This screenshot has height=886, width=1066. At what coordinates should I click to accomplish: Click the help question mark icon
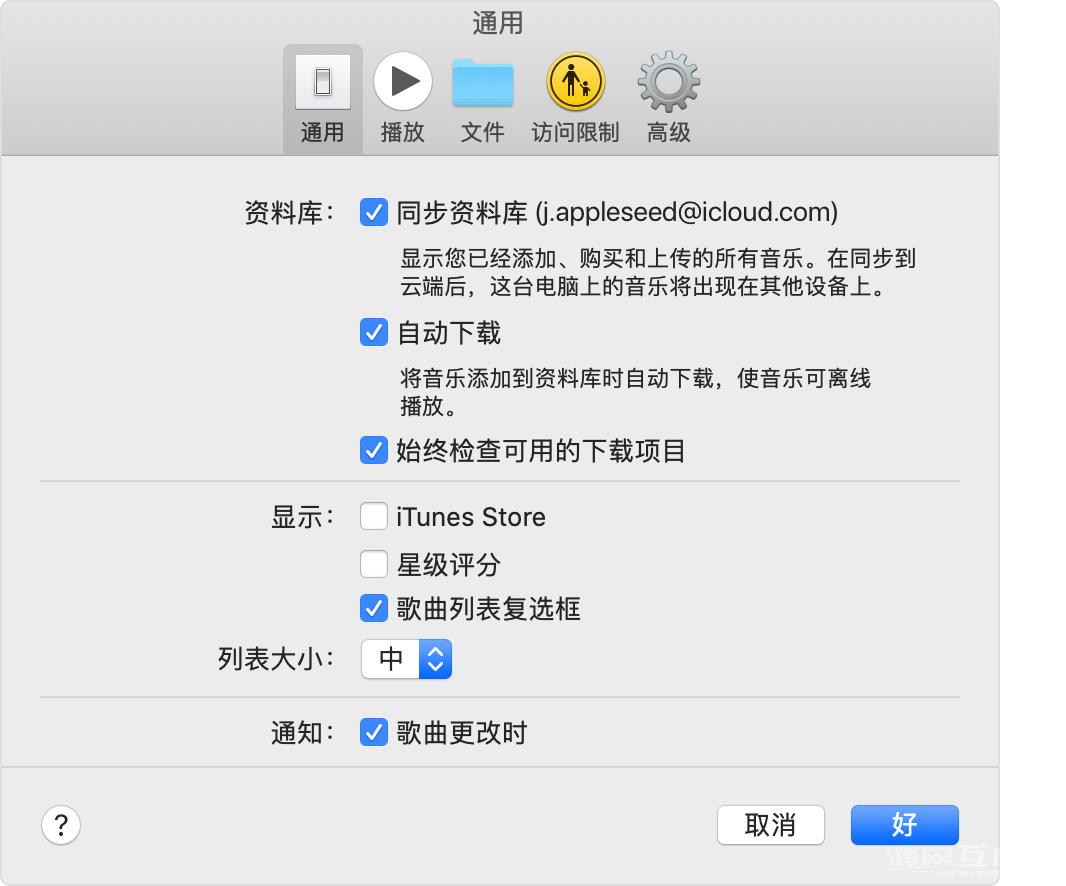(x=61, y=826)
